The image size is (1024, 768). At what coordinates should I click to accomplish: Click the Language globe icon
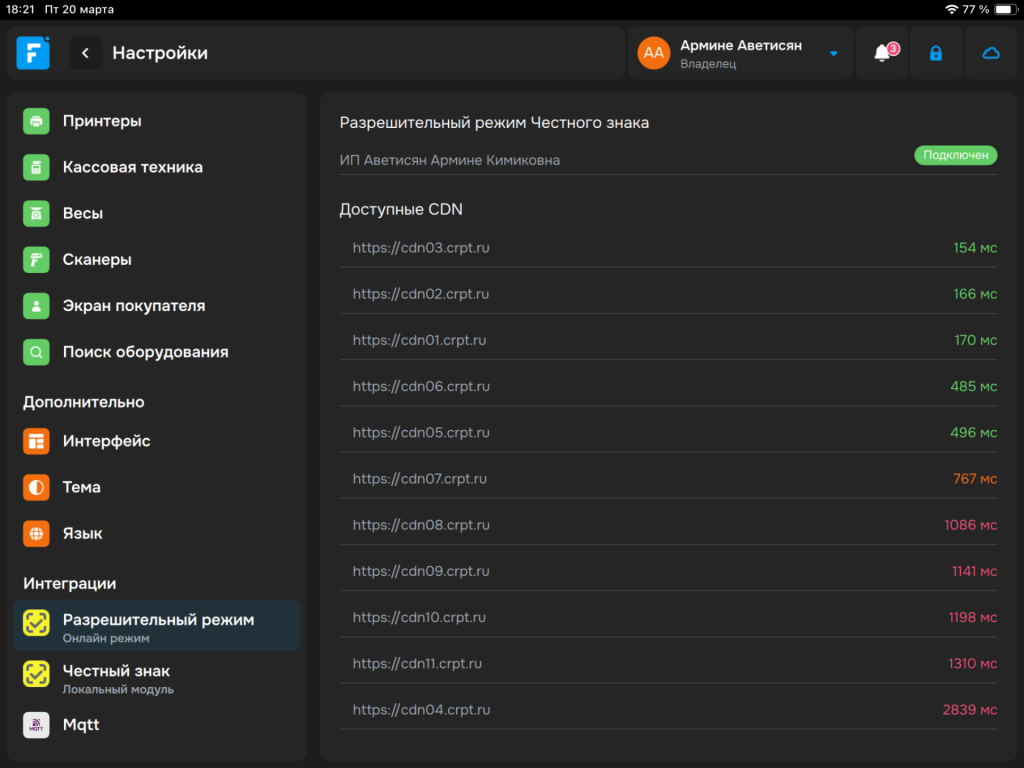click(x=36, y=534)
